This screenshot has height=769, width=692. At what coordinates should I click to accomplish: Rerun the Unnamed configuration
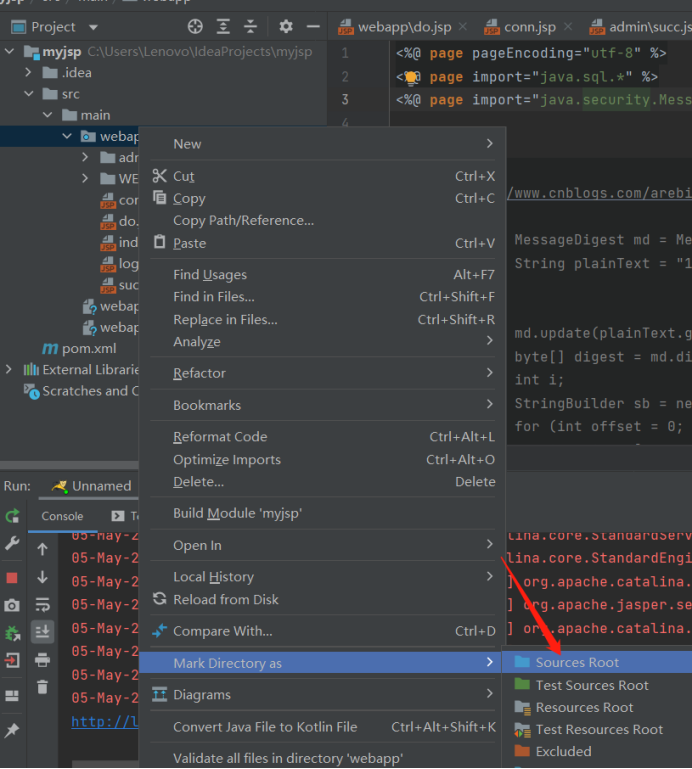pyautogui.click(x=12, y=517)
